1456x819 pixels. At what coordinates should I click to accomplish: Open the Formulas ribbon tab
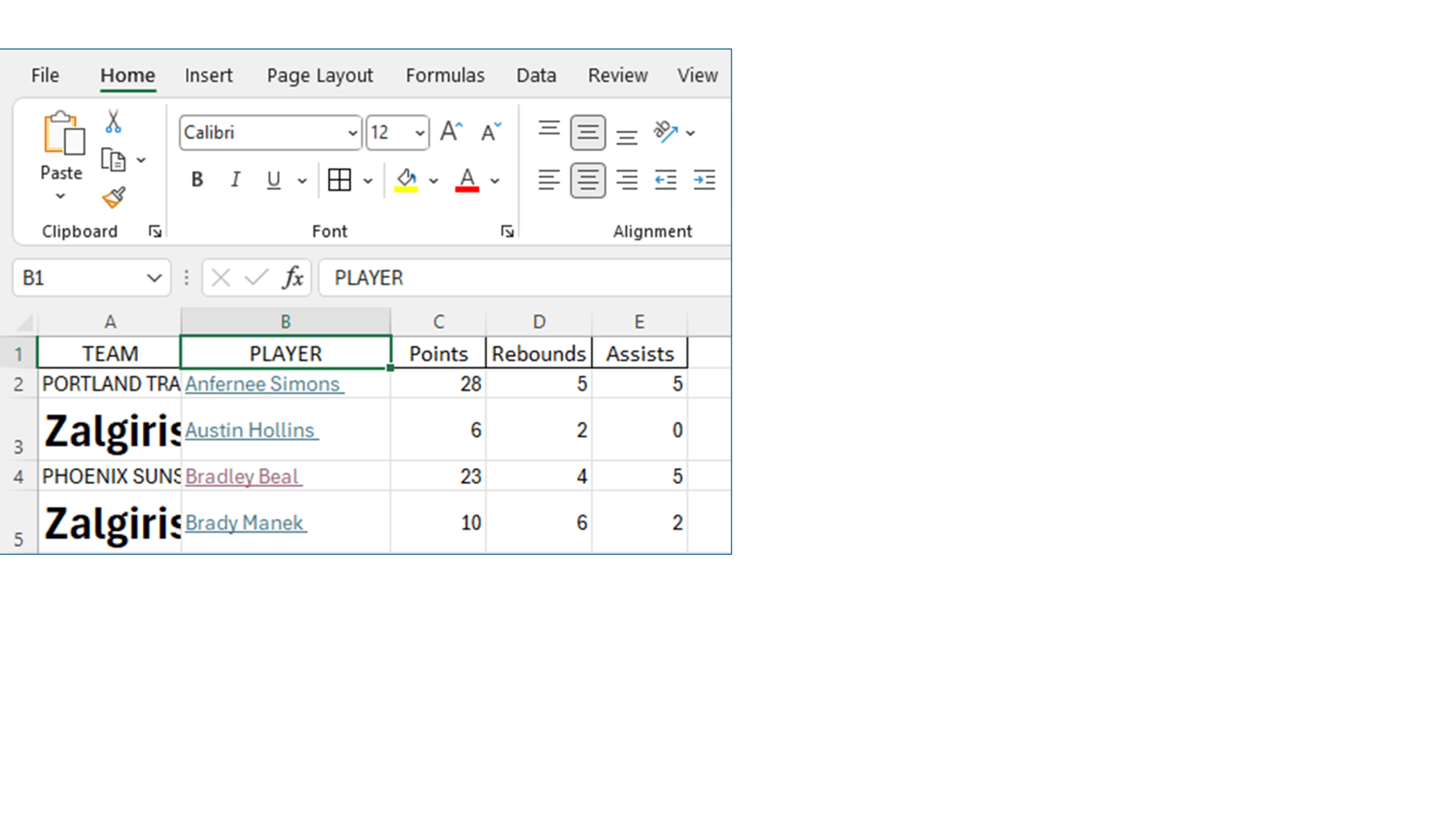(x=444, y=75)
